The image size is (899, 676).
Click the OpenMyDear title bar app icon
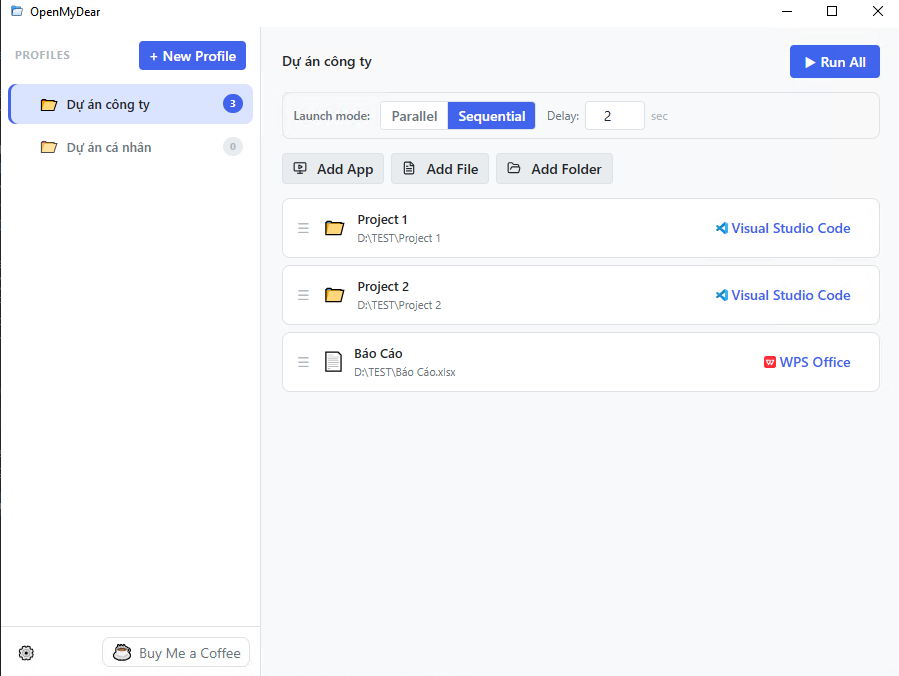(17, 11)
